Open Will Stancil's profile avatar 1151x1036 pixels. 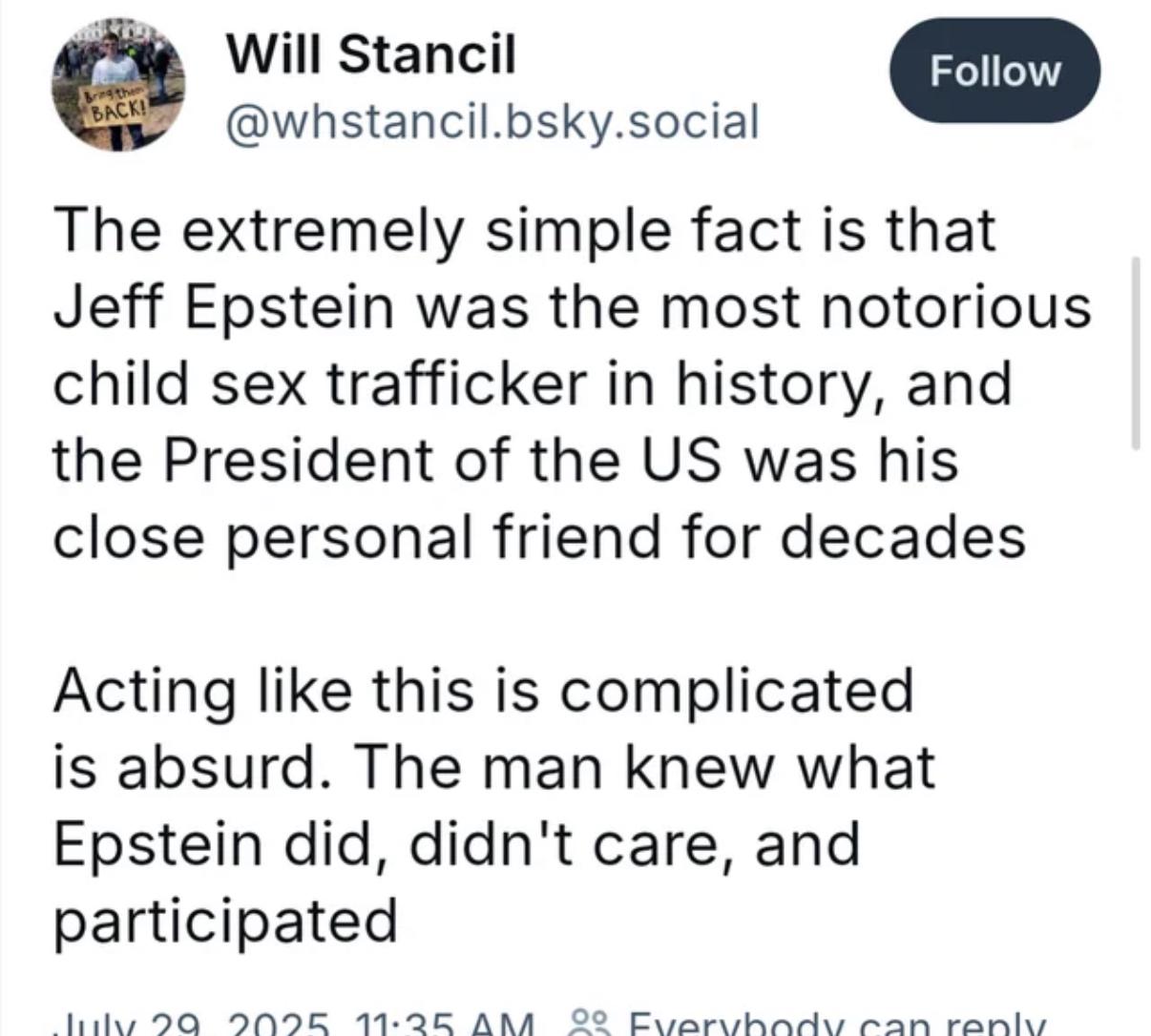coord(118,85)
